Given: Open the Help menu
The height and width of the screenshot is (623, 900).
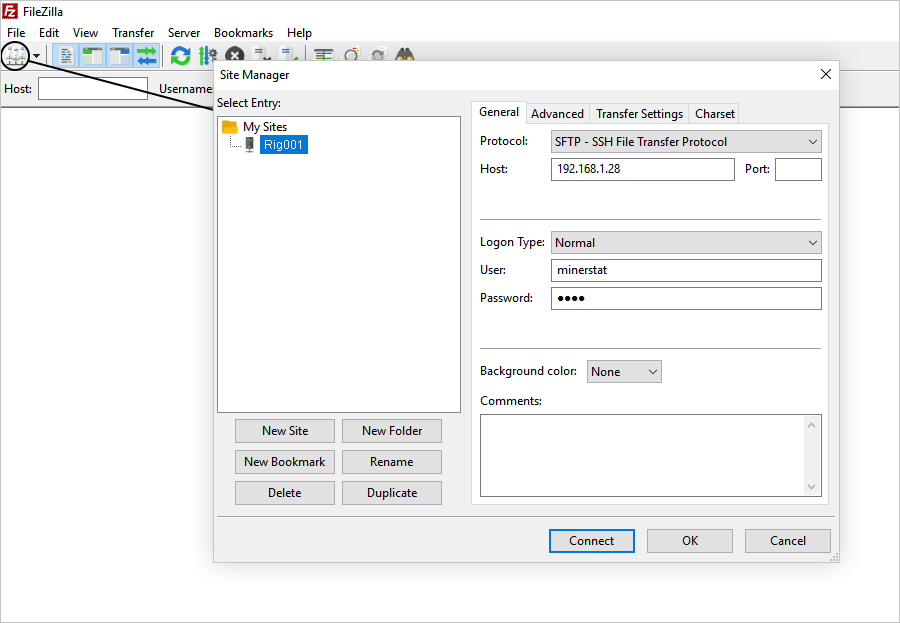Looking at the screenshot, I should coord(299,33).
